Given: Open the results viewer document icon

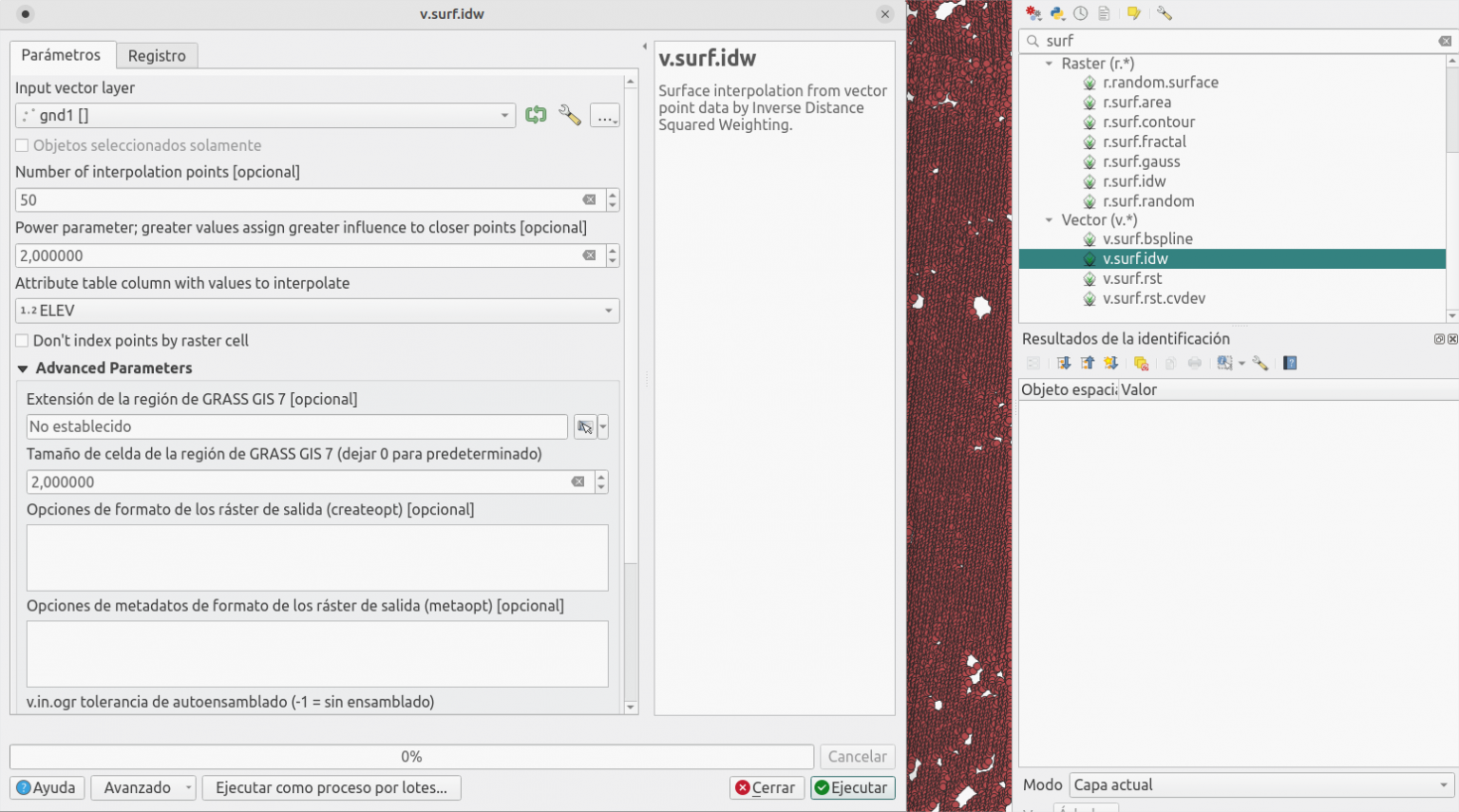Looking at the screenshot, I should [1104, 13].
